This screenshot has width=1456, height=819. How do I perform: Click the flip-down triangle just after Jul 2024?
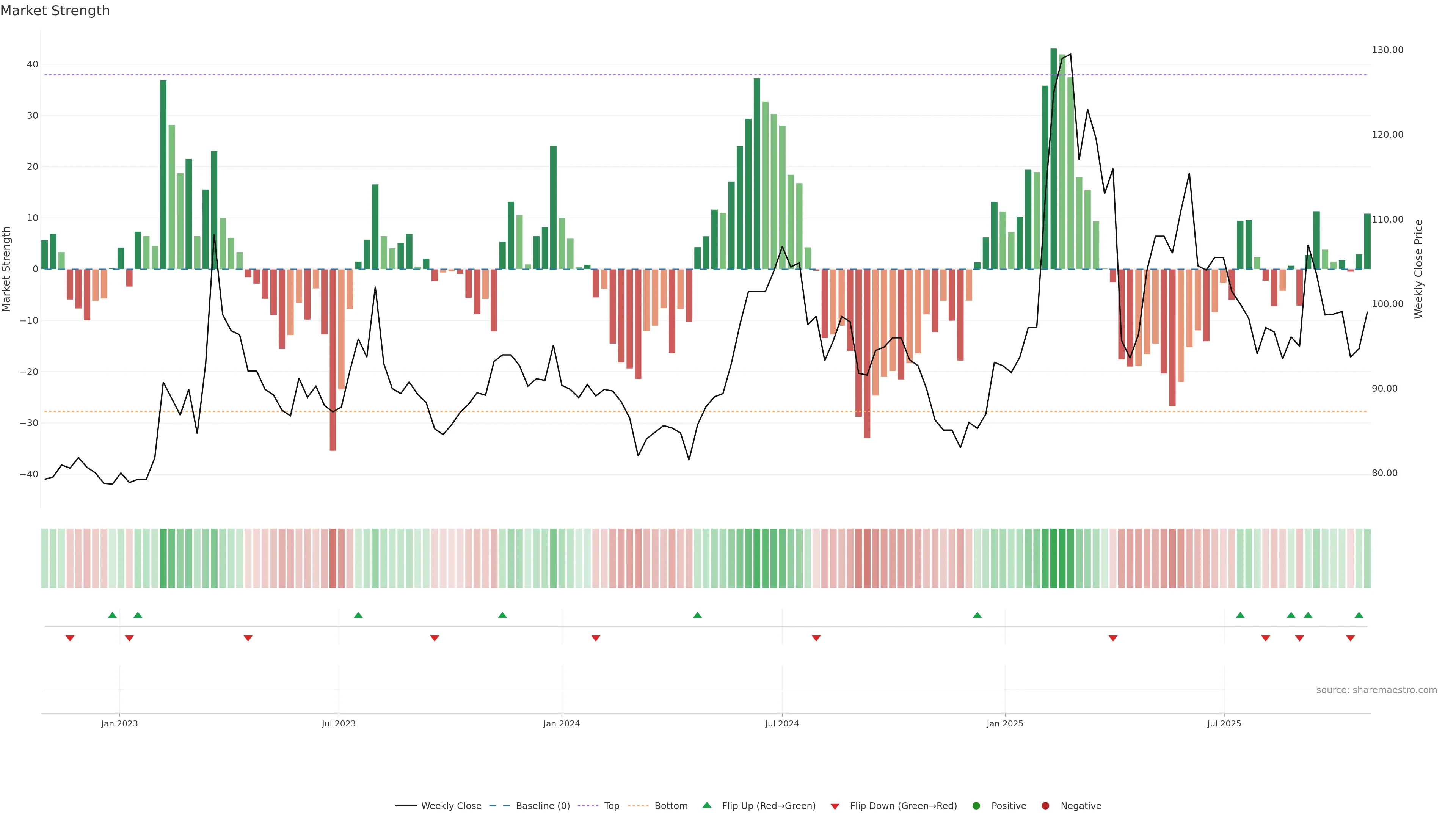pyautogui.click(x=816, y=638)
